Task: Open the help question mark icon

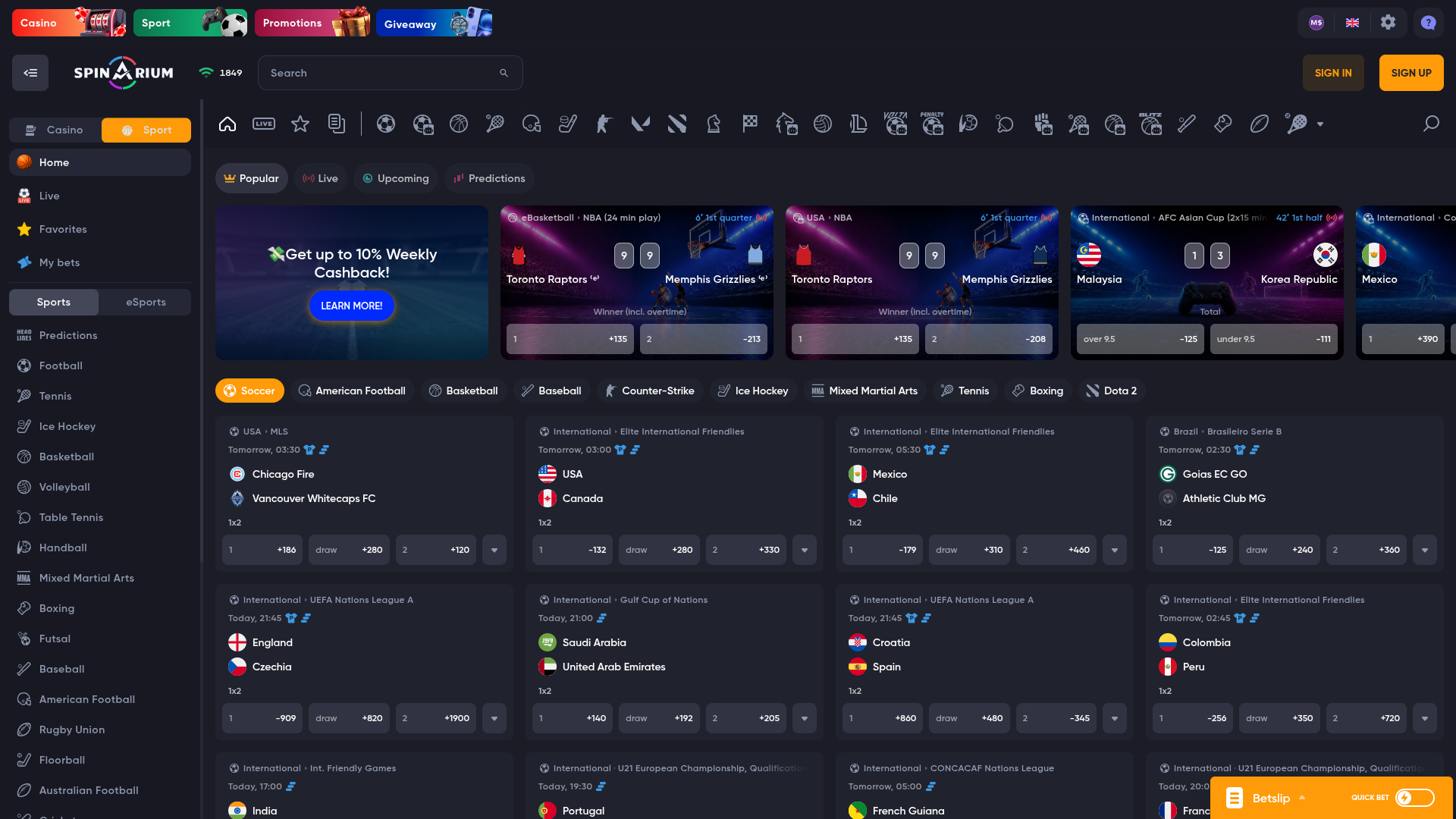Action: pyautogui.click(x=1429, y=23)
